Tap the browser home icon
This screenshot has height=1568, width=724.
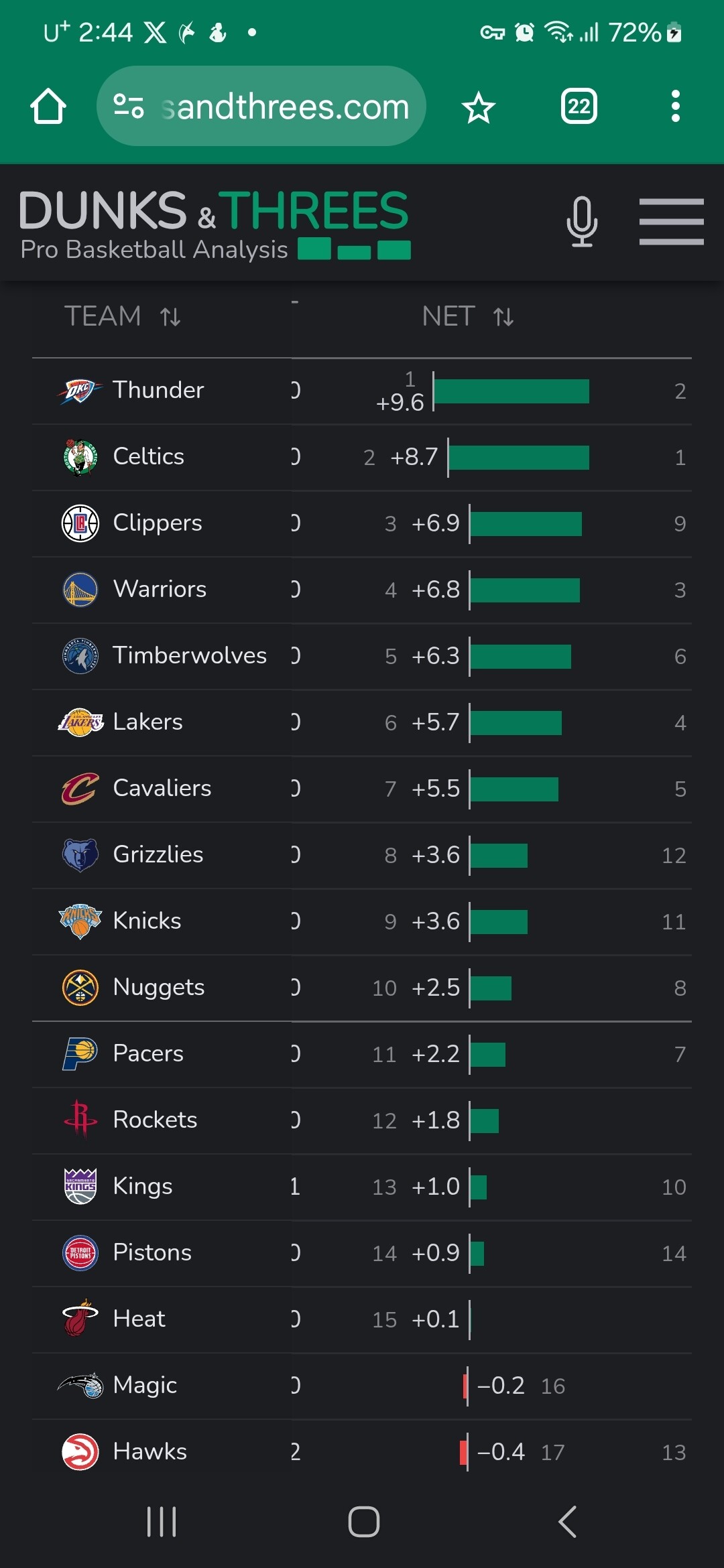point(48,107)
